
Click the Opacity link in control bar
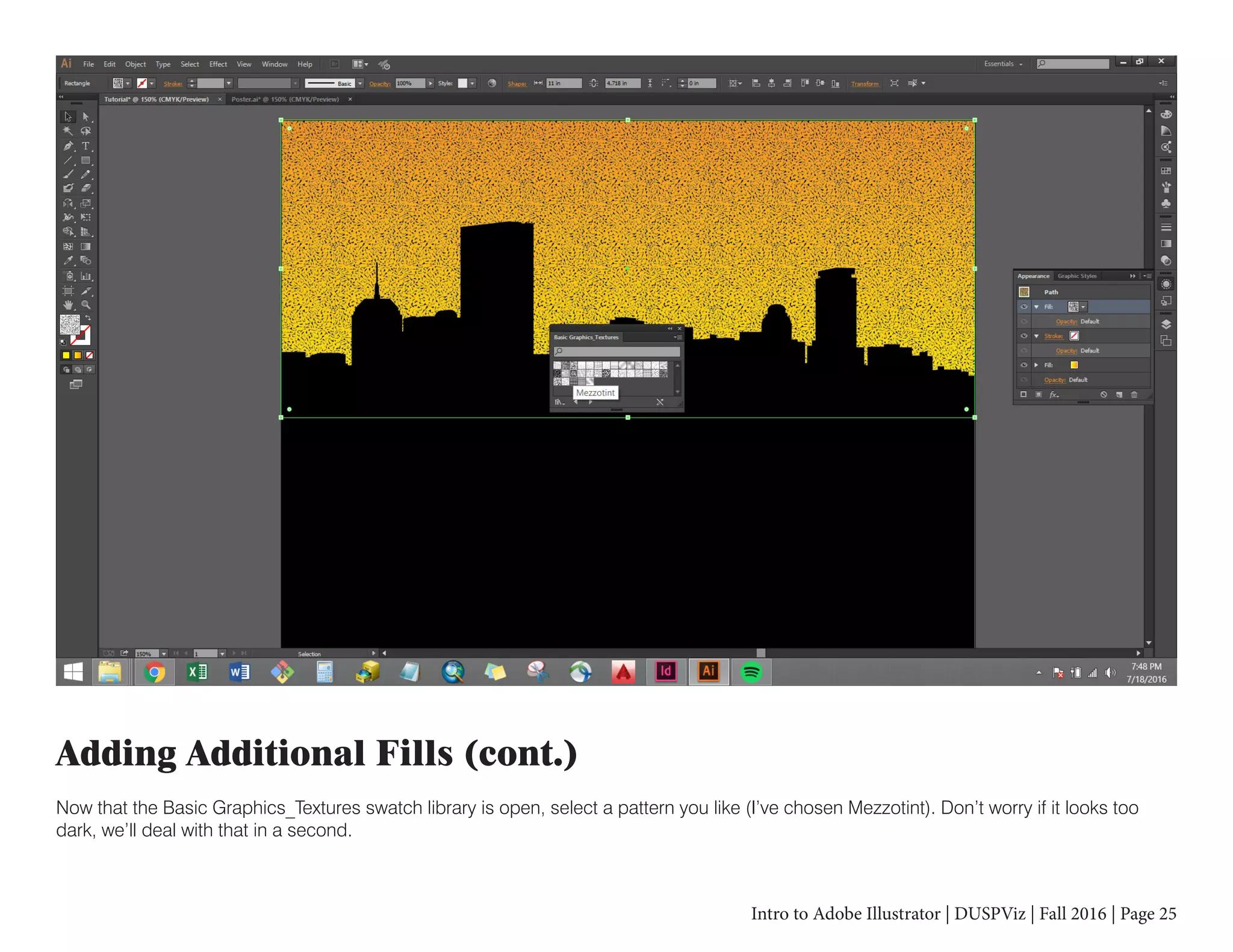pyautogui.click(x=379, y=84)
